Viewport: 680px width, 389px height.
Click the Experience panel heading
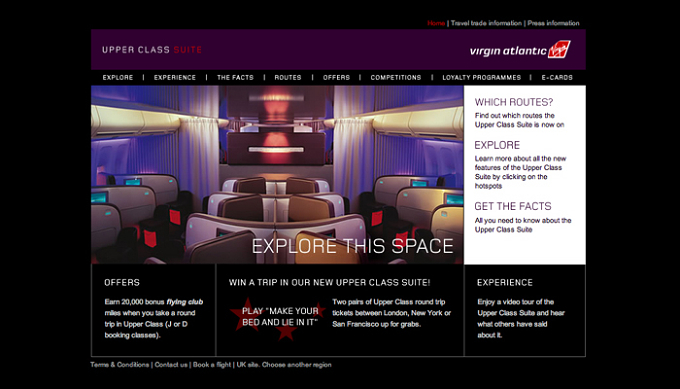click(505, 282)
